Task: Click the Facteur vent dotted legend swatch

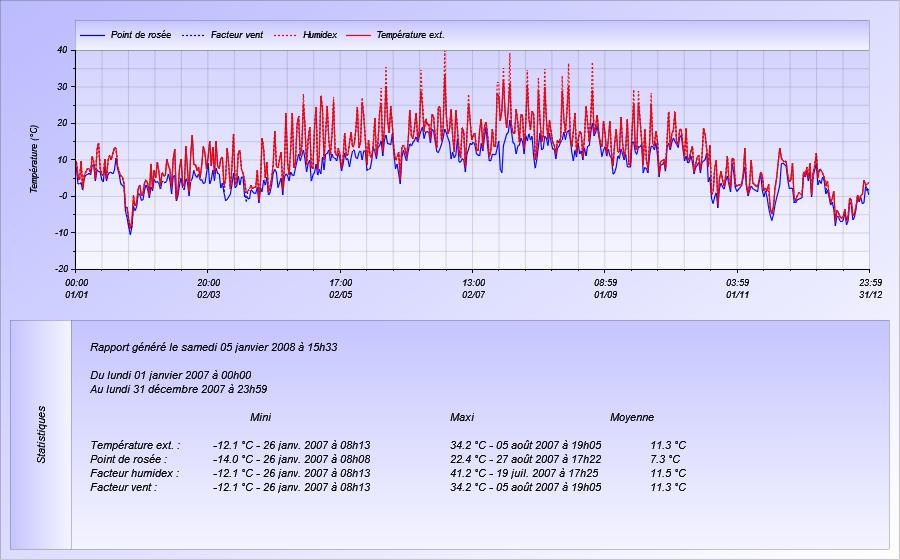Action: point(193,35)
